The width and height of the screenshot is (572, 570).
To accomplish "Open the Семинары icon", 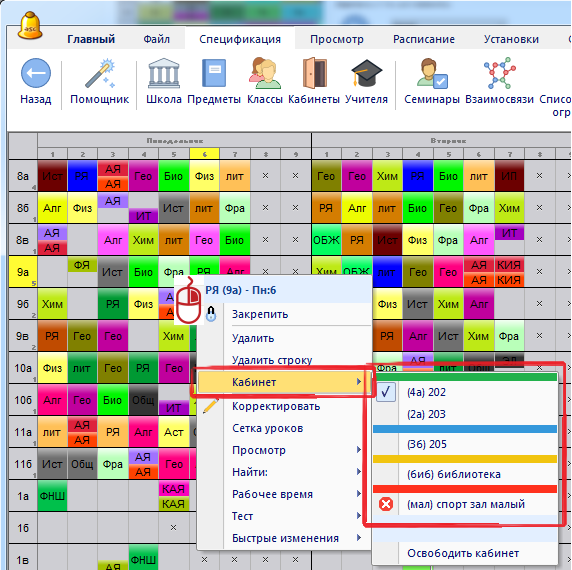I will 432,73.
